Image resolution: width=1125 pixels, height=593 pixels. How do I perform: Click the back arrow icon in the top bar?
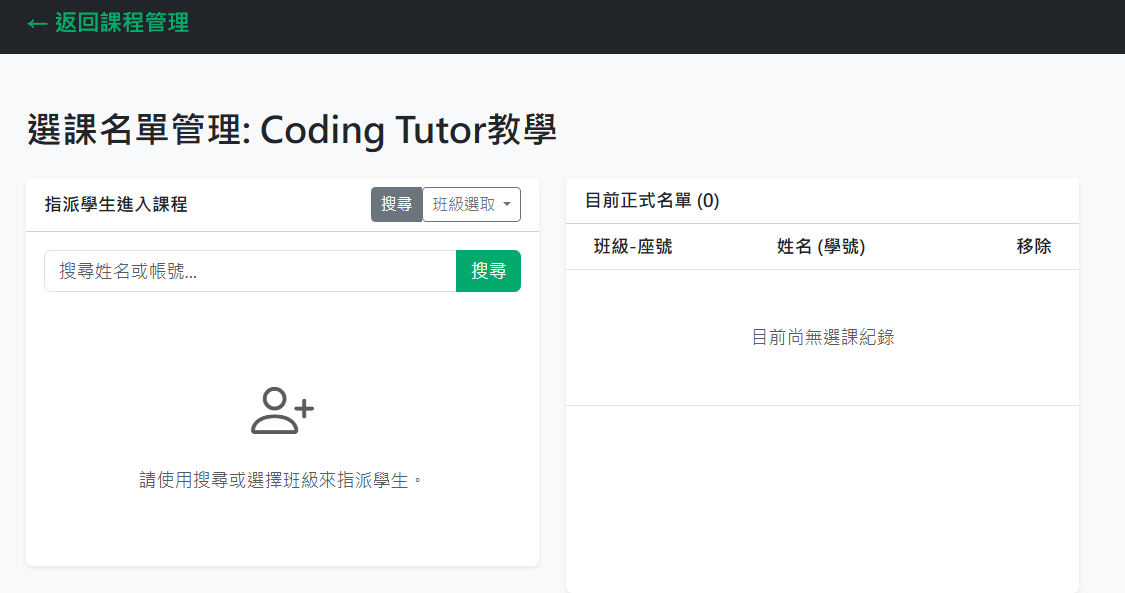click(37, 23)
